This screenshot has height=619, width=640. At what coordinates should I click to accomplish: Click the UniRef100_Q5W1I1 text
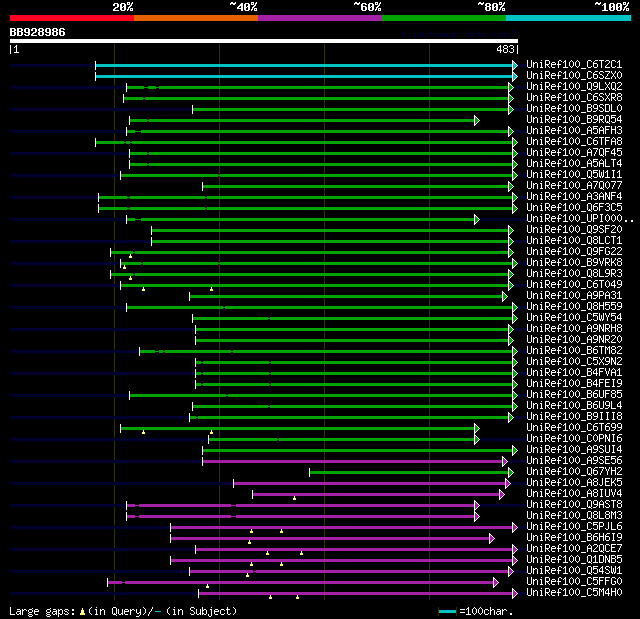point(574,175)
